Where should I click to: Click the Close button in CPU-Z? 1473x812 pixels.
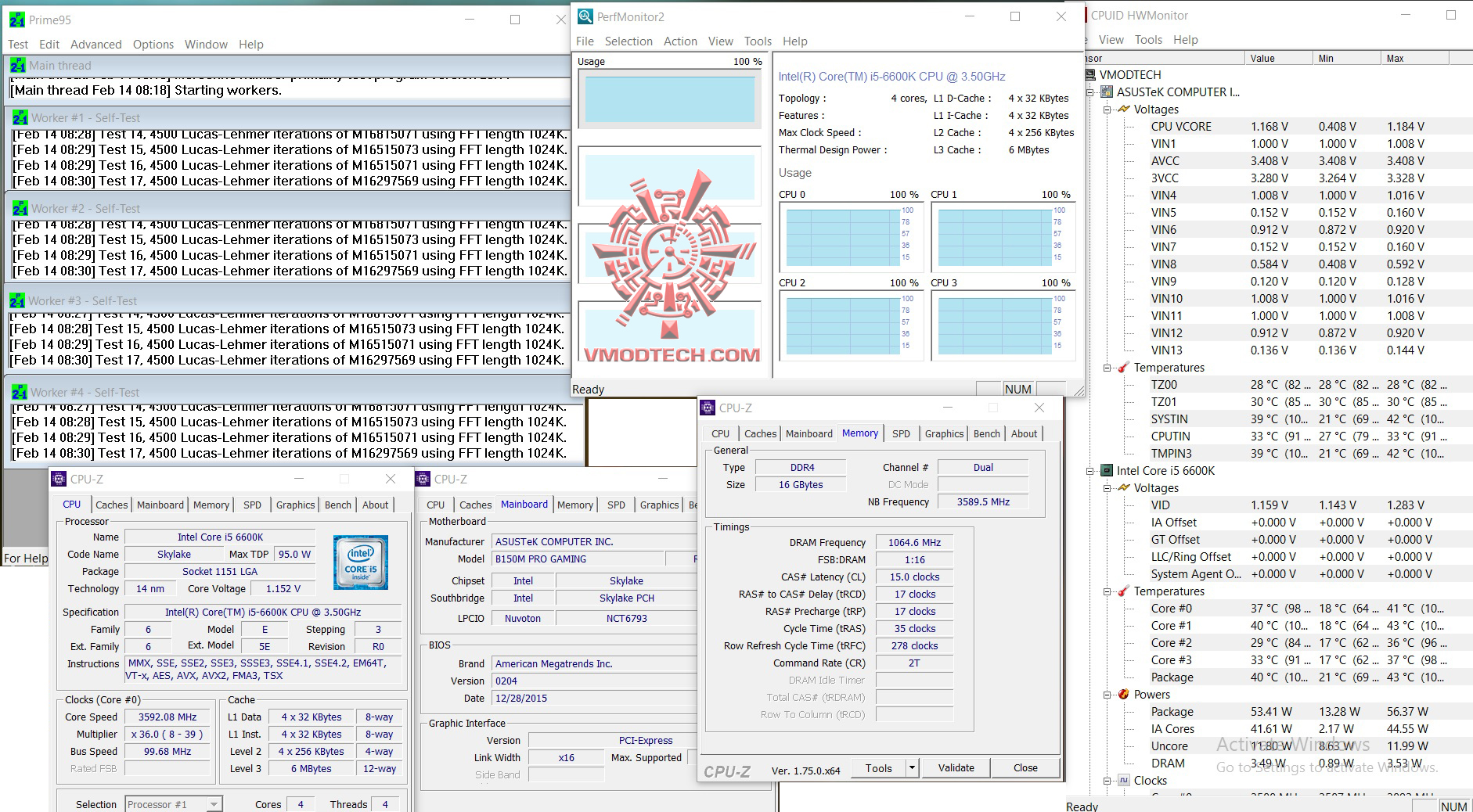[x=1025, y=768]
